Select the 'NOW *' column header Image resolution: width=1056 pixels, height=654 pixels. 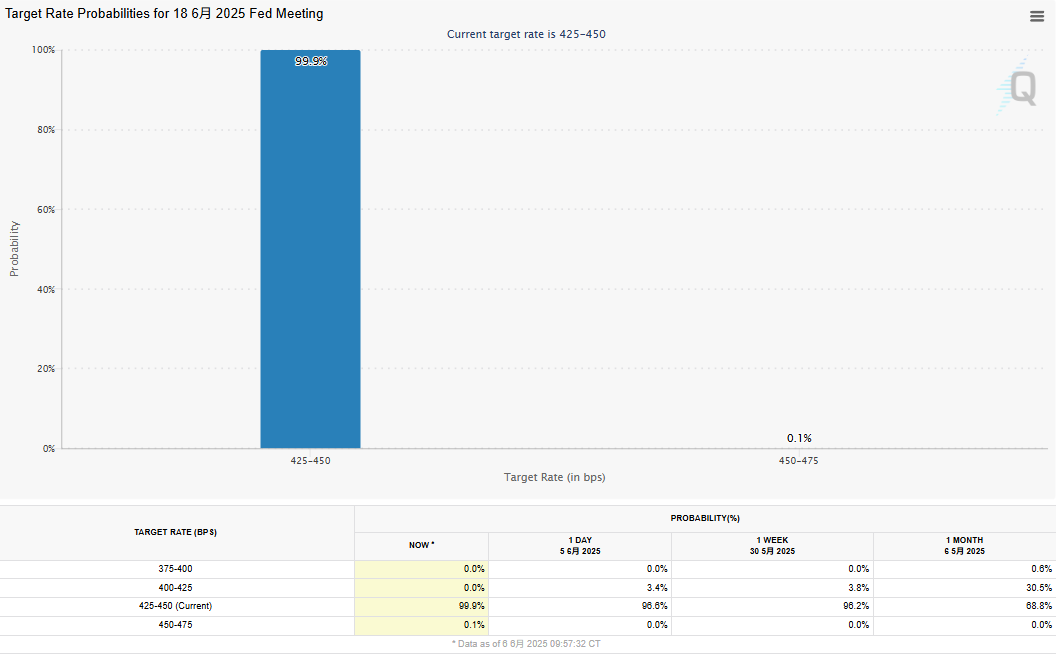pyautogui.click(x=421, y=545)
